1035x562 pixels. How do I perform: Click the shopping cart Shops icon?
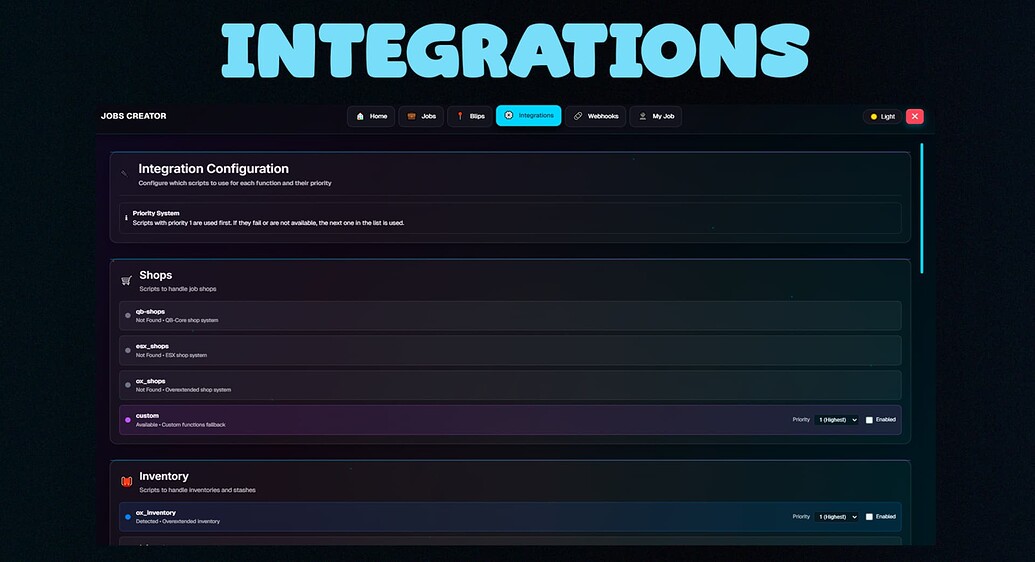click(x=126, y=281)
